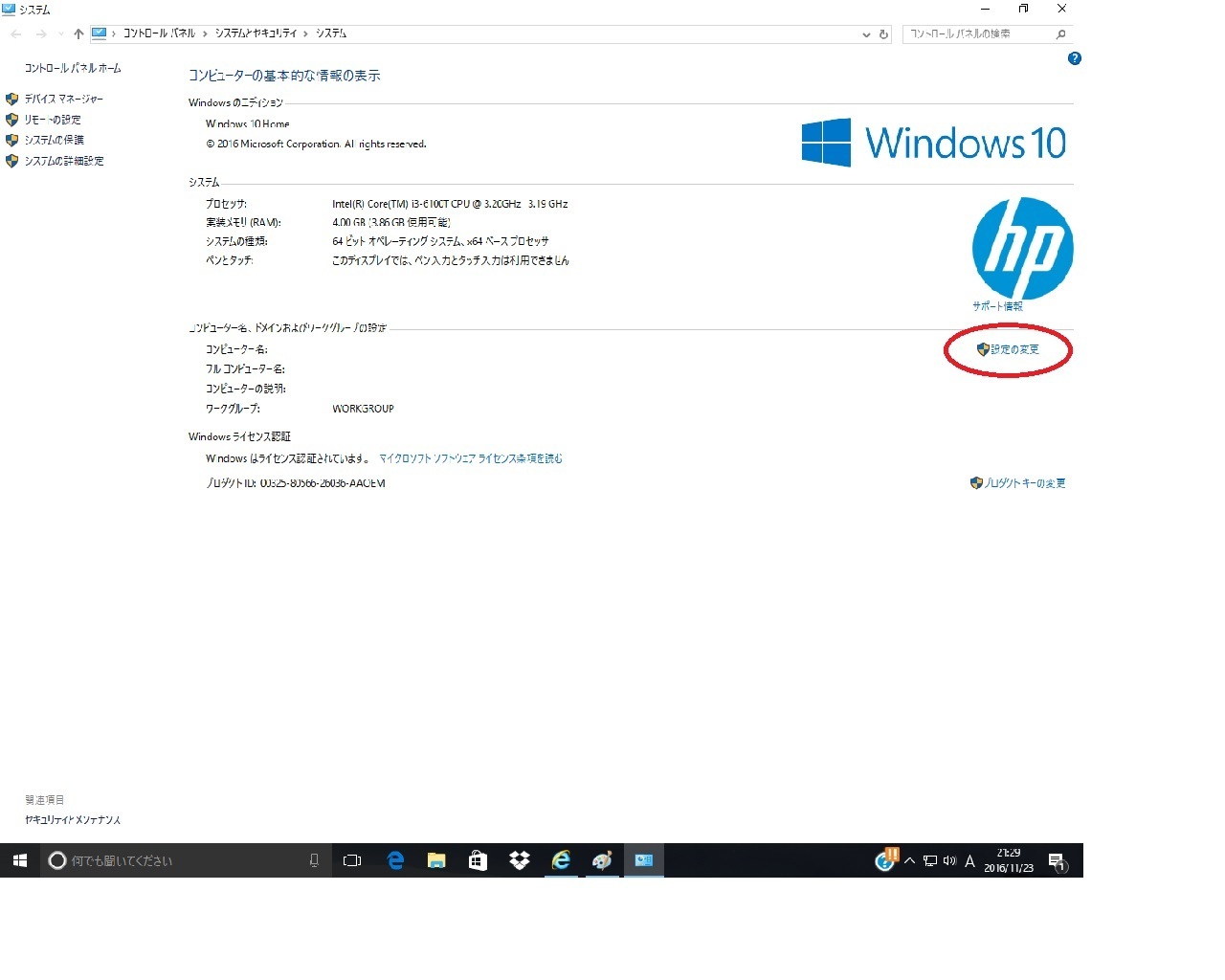Image resolution: width=1225 pixels, height=980 pixels.
Task: Open Internet Explorer from the taskbar
Action: point(561,860)
